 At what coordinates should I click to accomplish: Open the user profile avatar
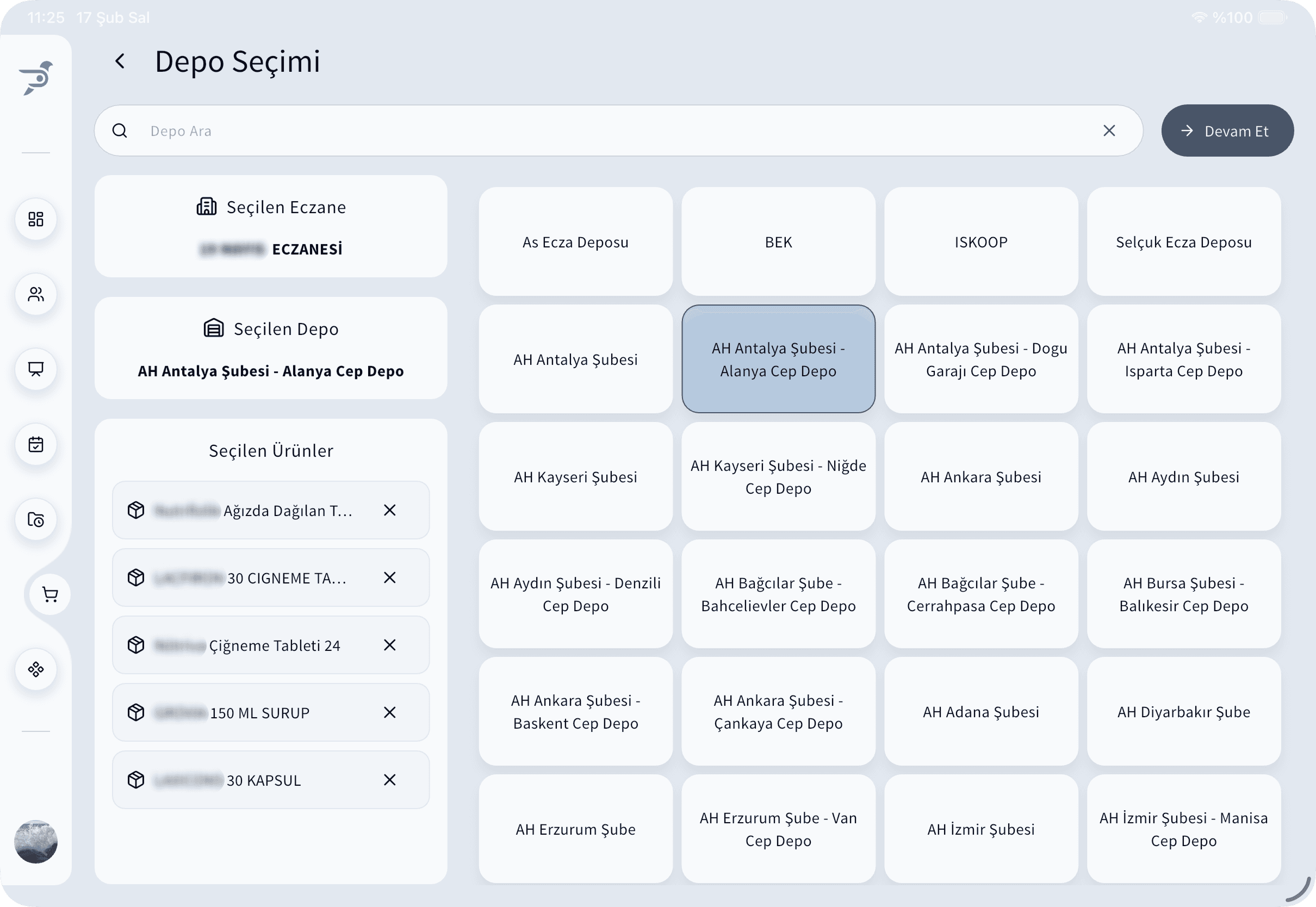click(36, 842)
